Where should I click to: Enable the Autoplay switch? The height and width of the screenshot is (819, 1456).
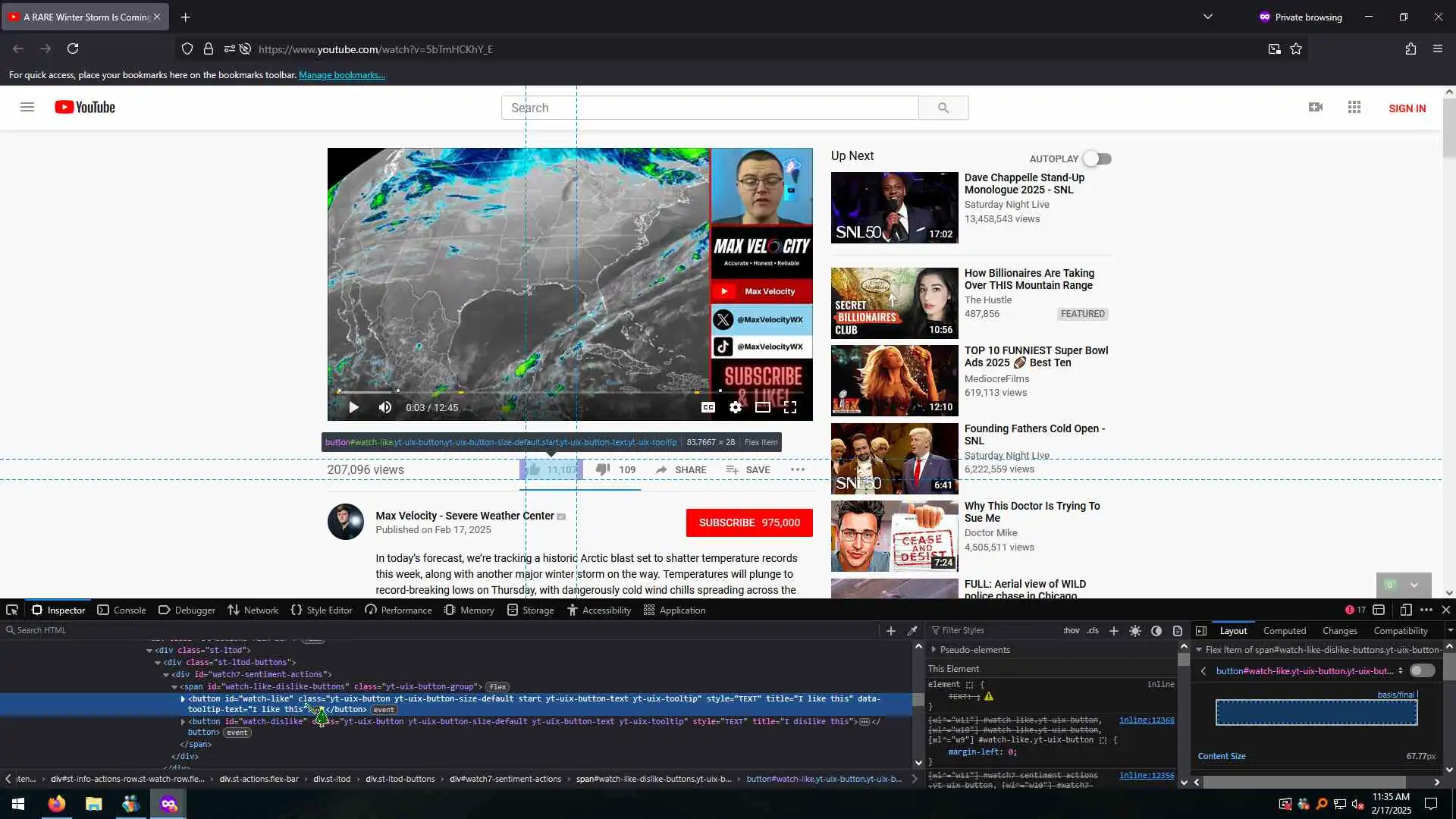pos(1097,159)
